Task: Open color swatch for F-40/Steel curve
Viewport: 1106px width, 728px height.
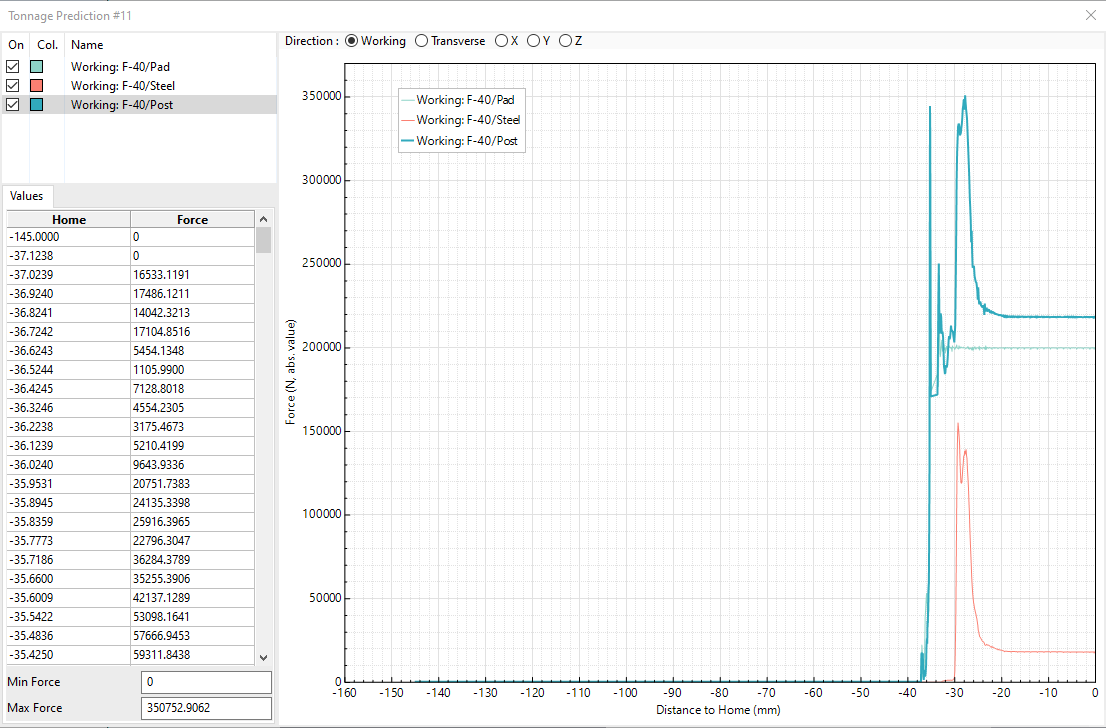Action: pyautogui.click(x=37, y=85)
